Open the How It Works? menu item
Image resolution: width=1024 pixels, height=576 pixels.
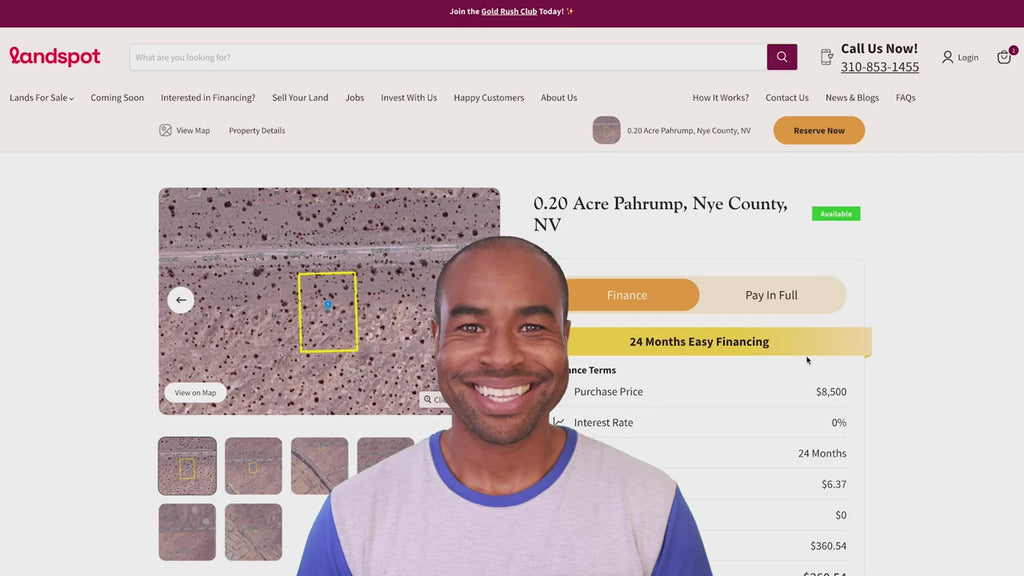point(720,98)
